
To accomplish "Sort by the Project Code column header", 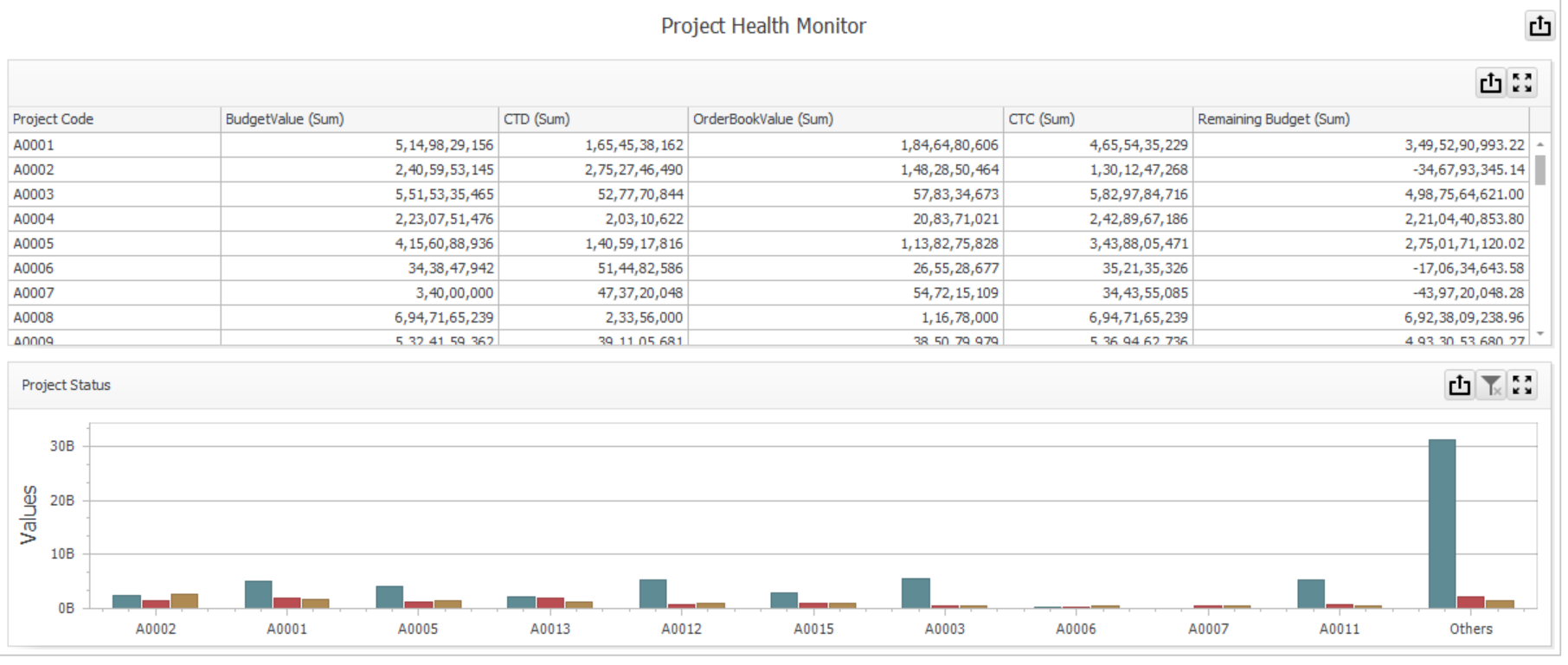I will coord(113,119).
